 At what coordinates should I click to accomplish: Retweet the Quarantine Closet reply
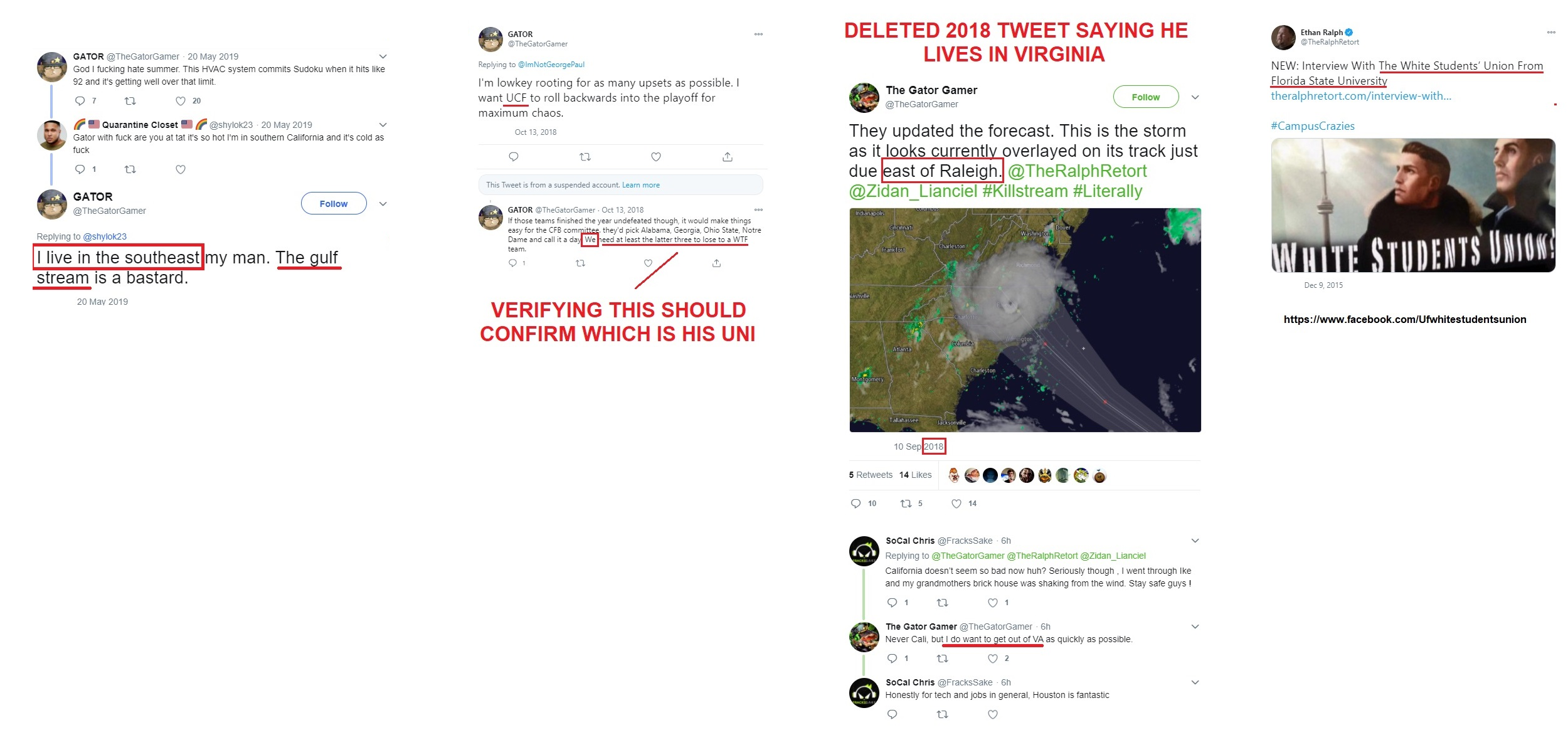[x=130, y=169]
